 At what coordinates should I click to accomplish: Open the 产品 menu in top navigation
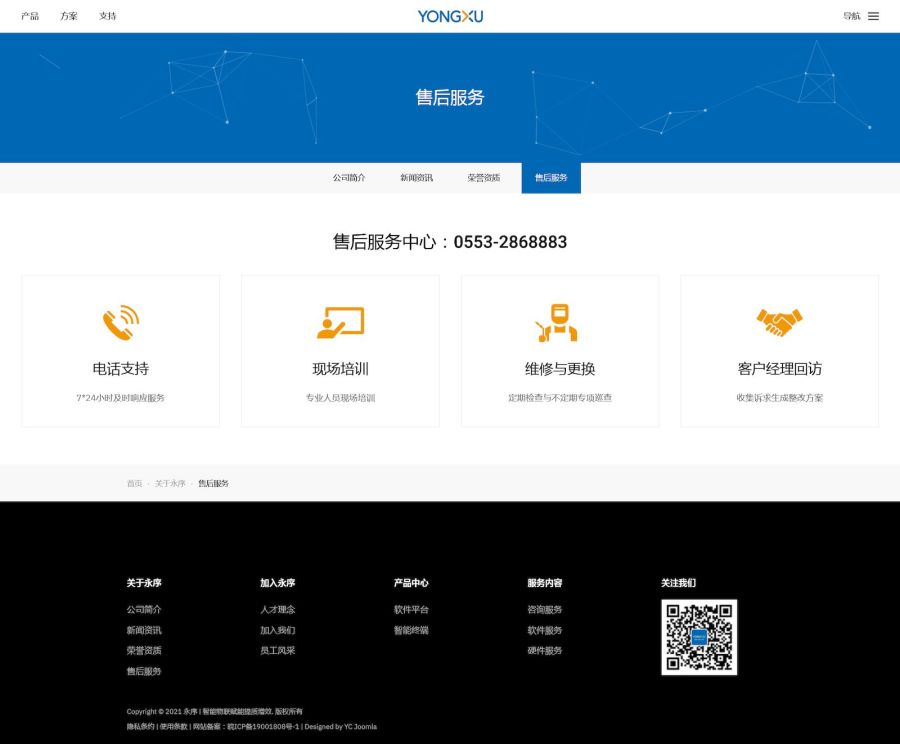pyautogui.click(x=30, y=16)
